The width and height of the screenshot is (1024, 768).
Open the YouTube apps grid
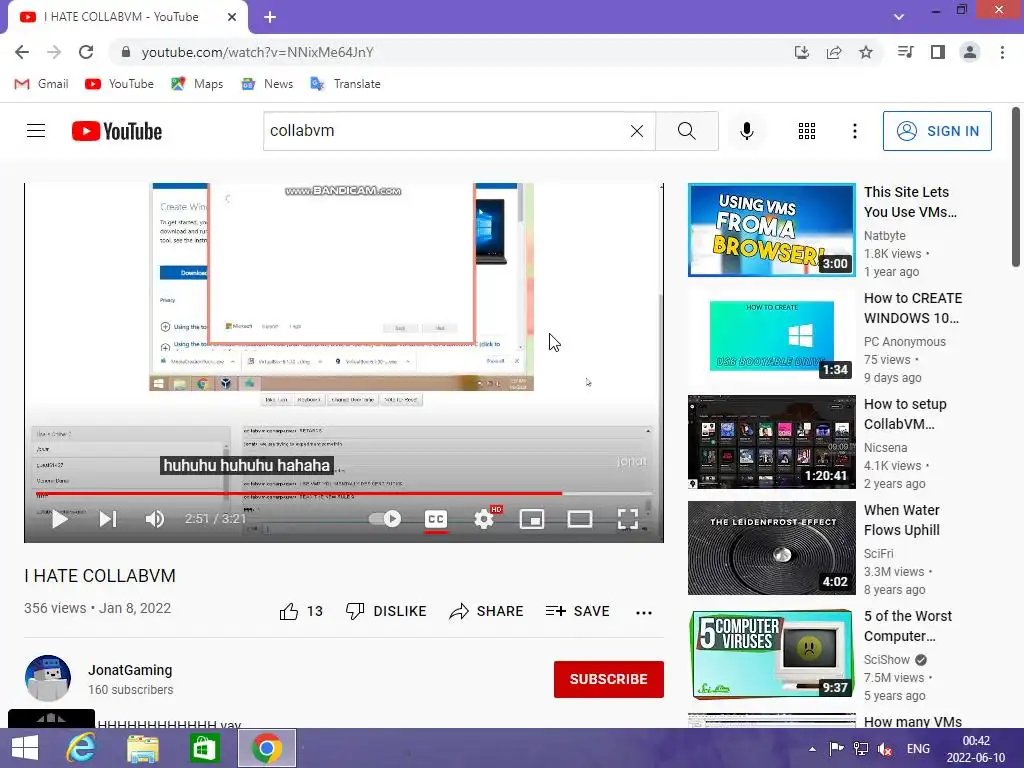(807, 131)
